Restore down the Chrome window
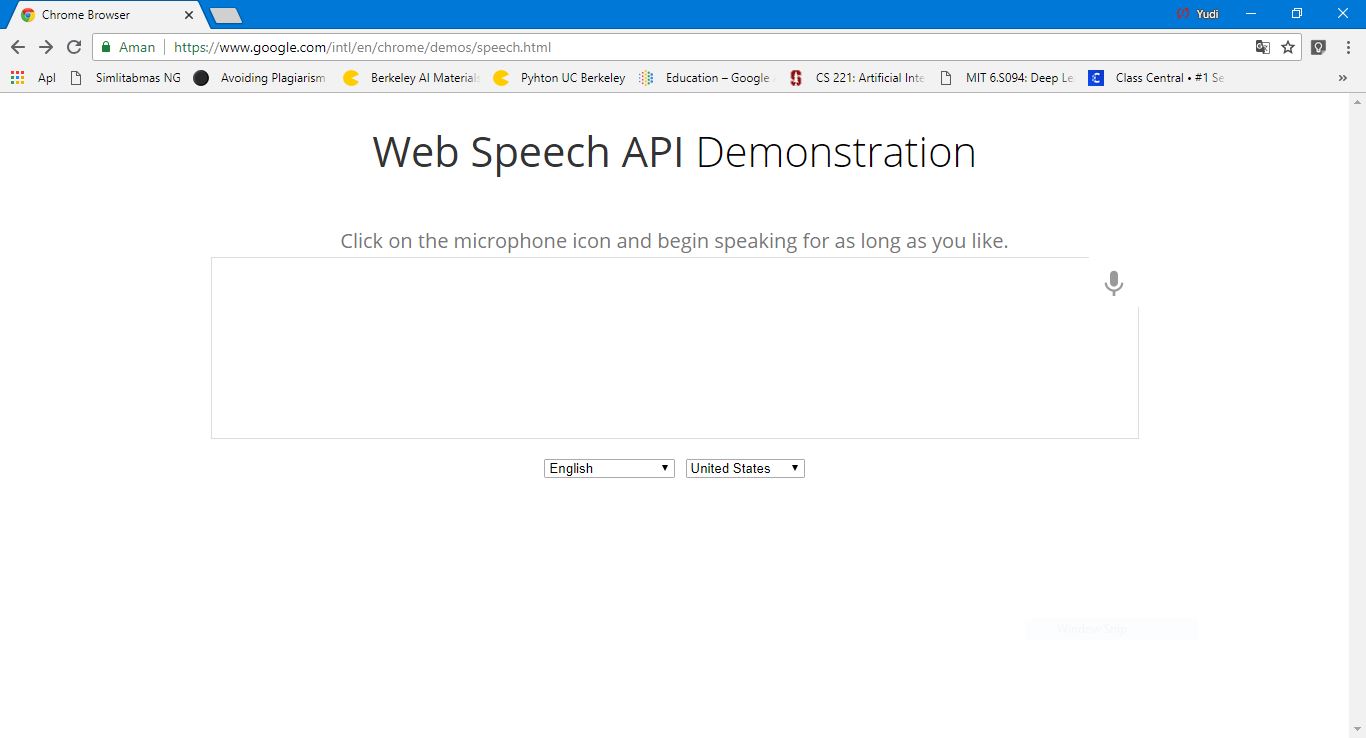 click(1297, 14)
